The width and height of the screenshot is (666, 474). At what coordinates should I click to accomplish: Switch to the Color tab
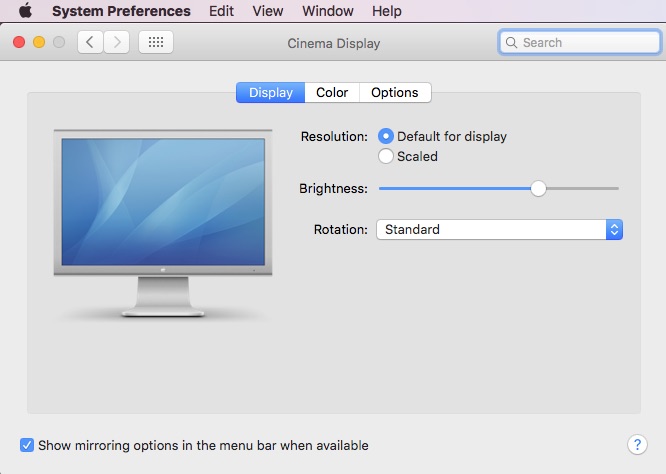332,93
